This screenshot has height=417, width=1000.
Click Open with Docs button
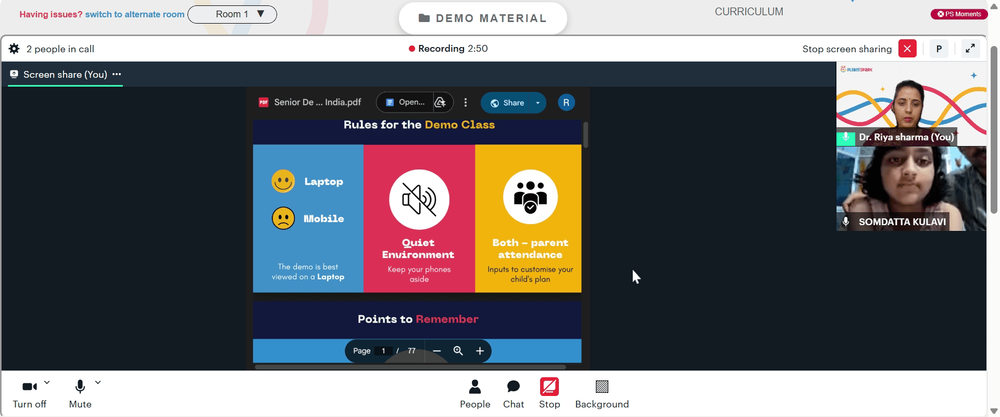click(x=406, y=102)
